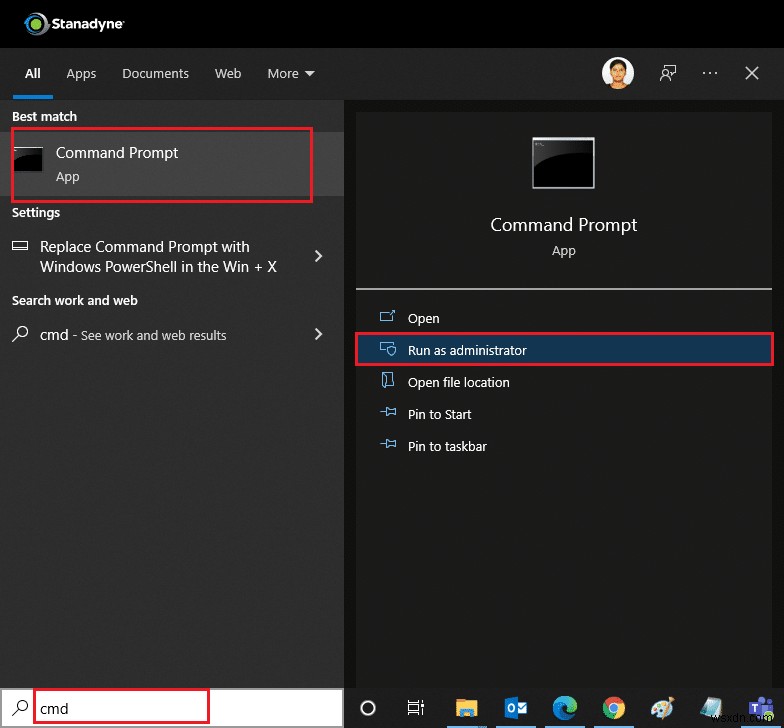The image size is (784, 728).
Task: Launch File Explorer from taskbar
Action: pos(466,708)
